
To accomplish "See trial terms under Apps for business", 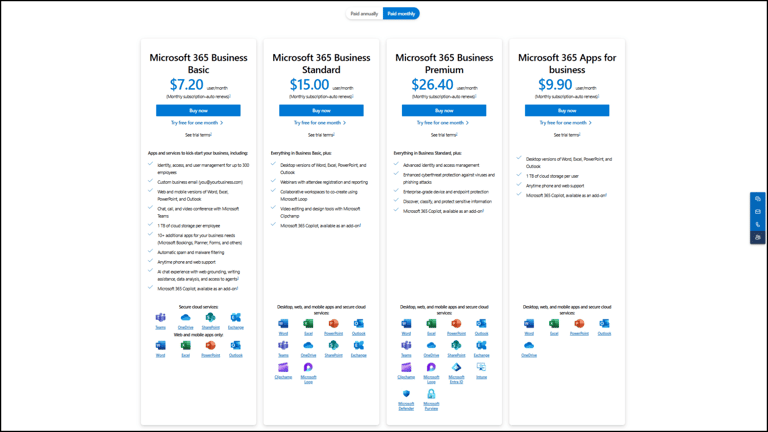I will coord(567,135).
